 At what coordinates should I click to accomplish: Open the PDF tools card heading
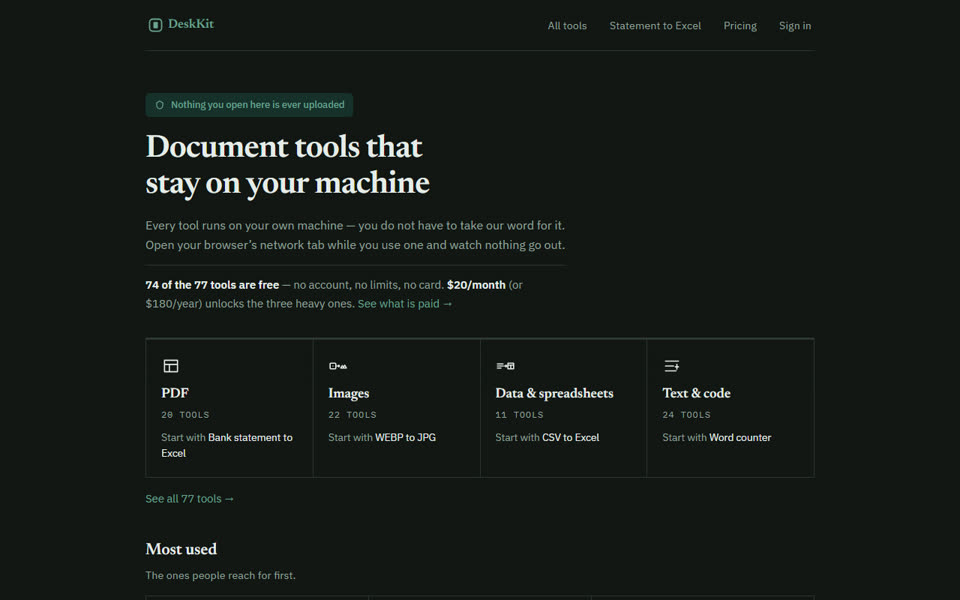175,393
